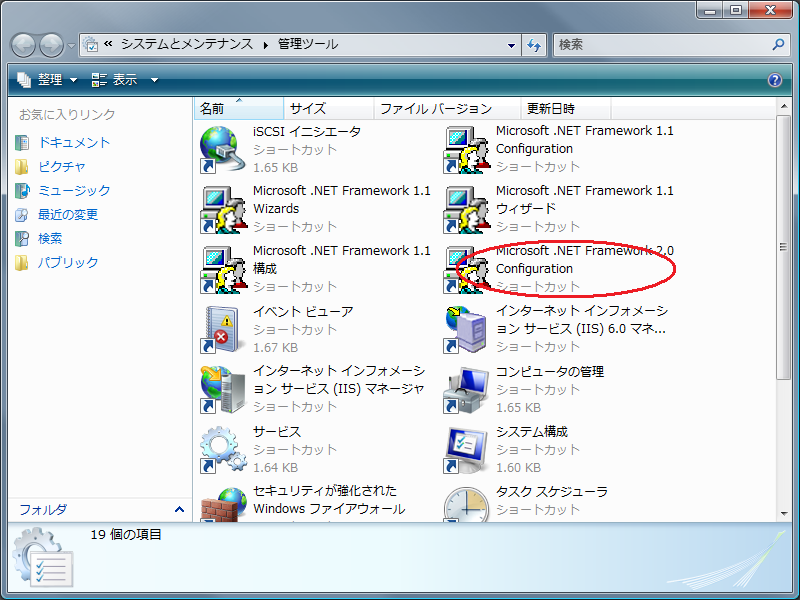Sort by the サイズ column header
The image size is (800, 600).
[329, 108]
